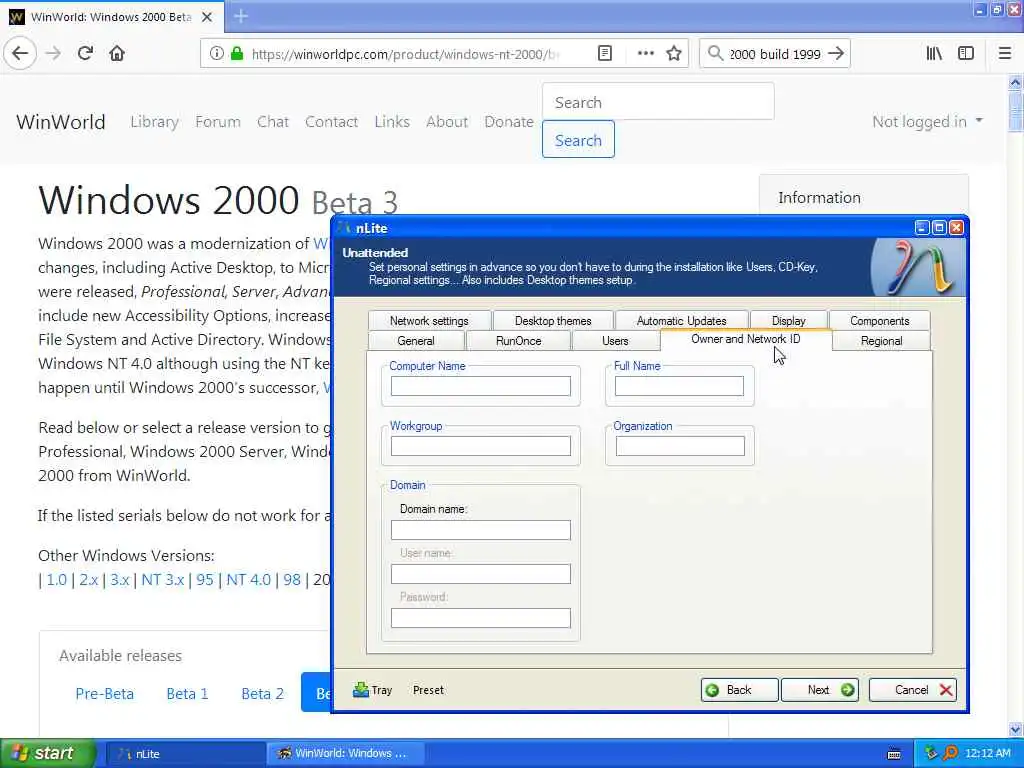Switch to Desktop themes tab
This screenshot has width=1024, height=768.
(553, 321)
